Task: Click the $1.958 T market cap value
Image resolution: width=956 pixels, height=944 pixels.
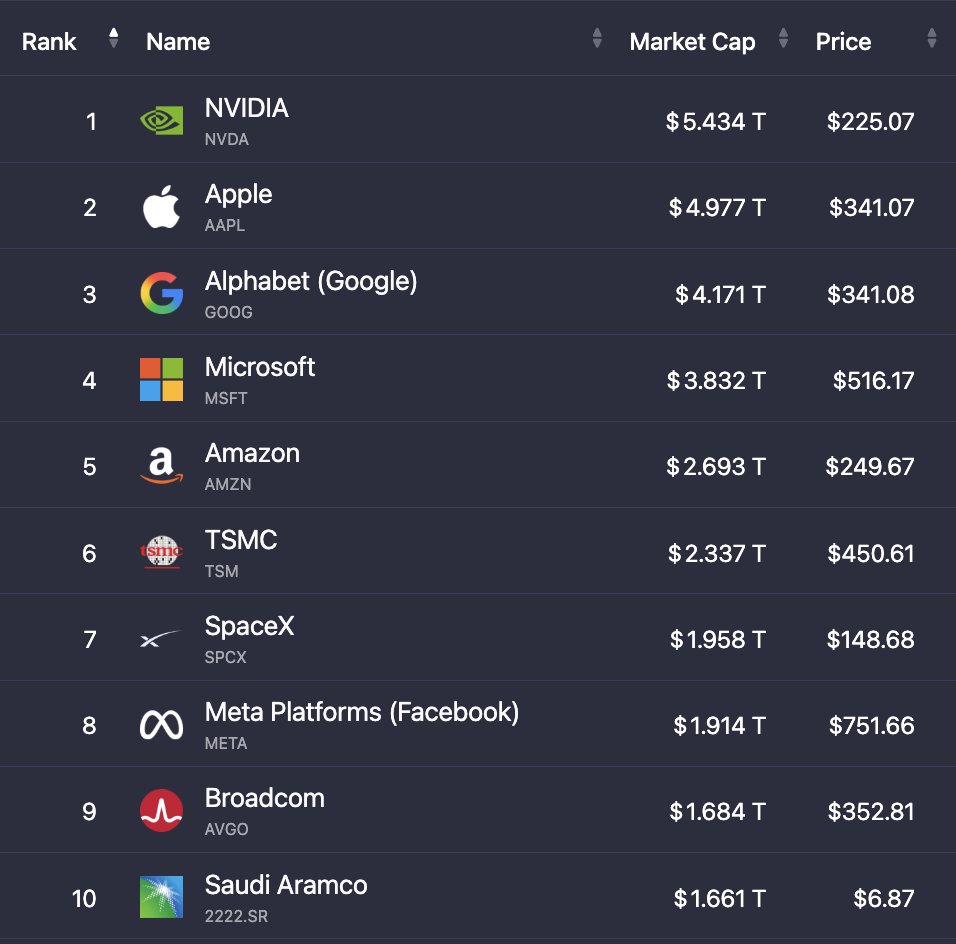Action: (x=718, y=640)
